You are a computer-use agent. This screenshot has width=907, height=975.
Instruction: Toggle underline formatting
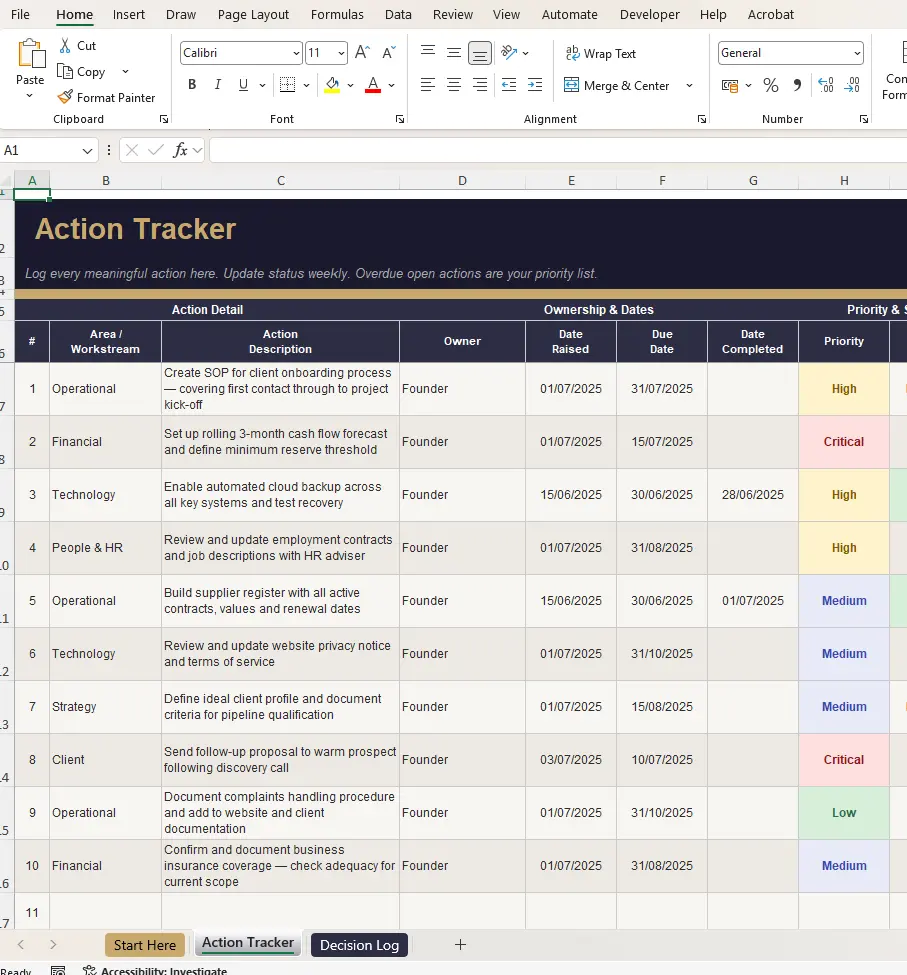[x=243, y=85]
